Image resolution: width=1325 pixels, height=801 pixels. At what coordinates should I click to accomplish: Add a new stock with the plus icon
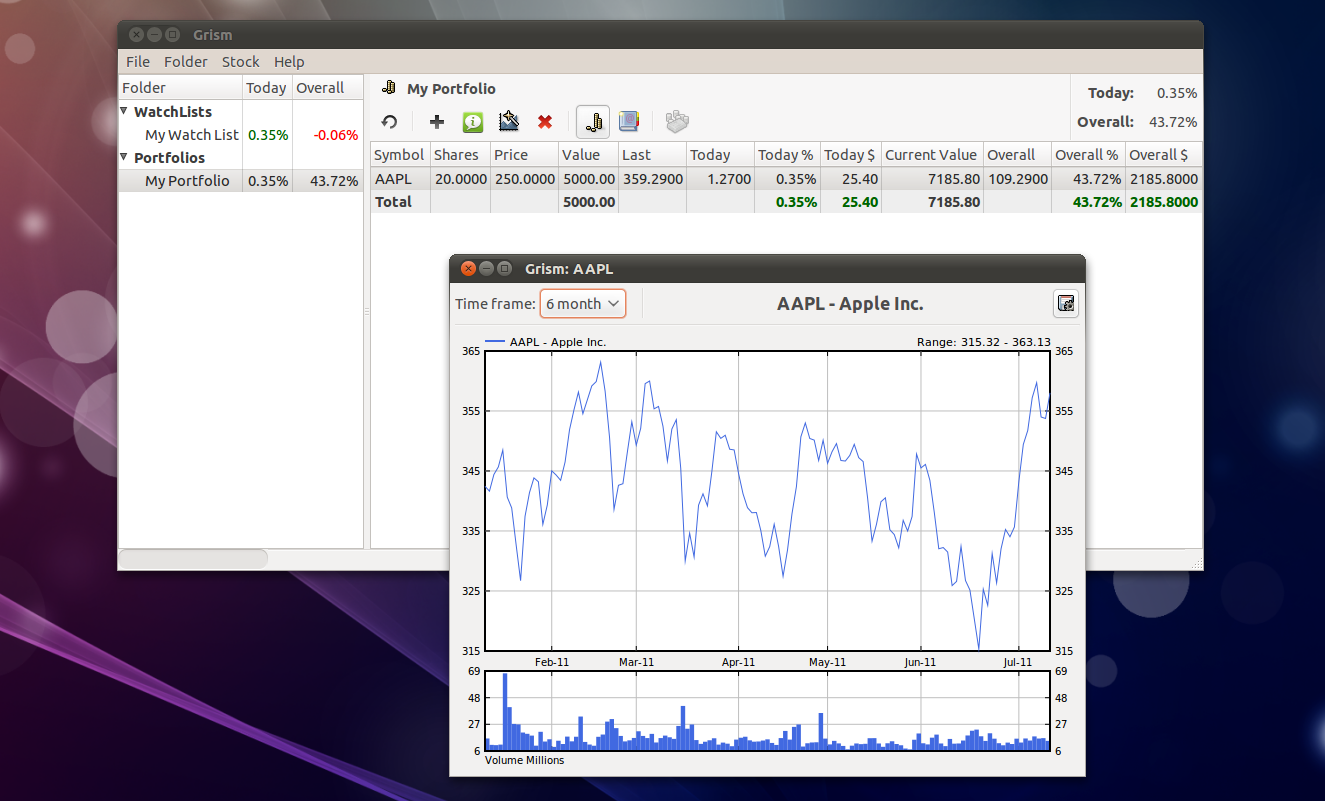437,122
